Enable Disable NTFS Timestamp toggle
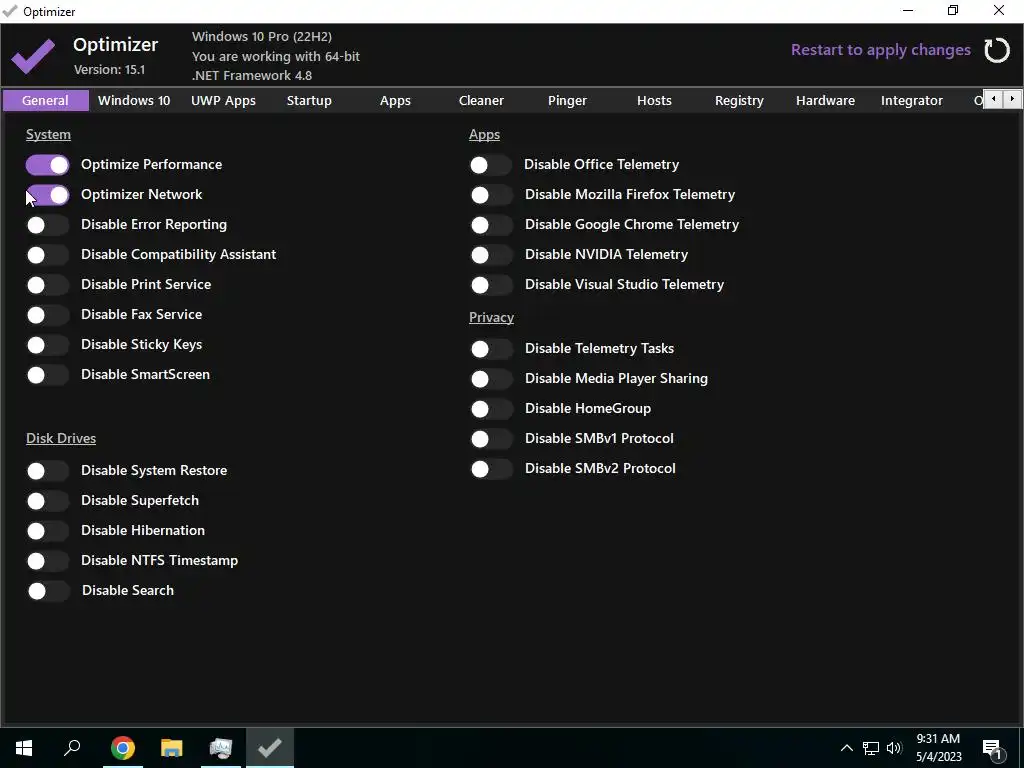The width and height of the screenshot is (1024, 768). click(47, 561)
